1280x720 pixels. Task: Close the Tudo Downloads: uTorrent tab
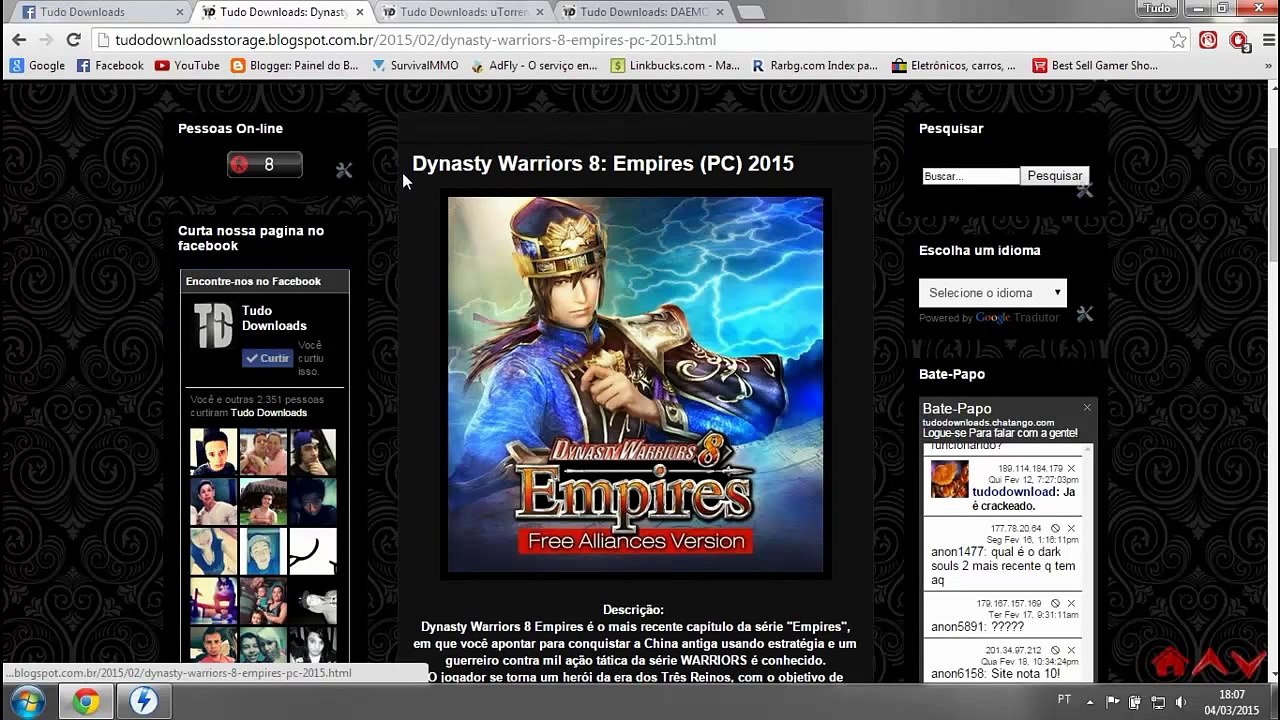pyautogui.click(x=540, y=12)
